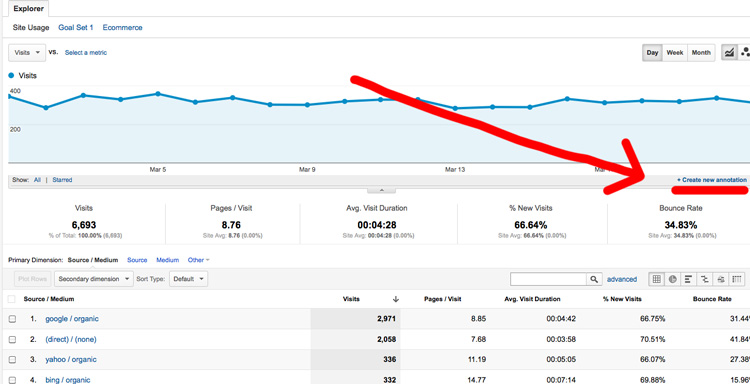The height and width of the screenshot is (384, 750).
Task: Click Create new annotation link
Action: (712, 180)
